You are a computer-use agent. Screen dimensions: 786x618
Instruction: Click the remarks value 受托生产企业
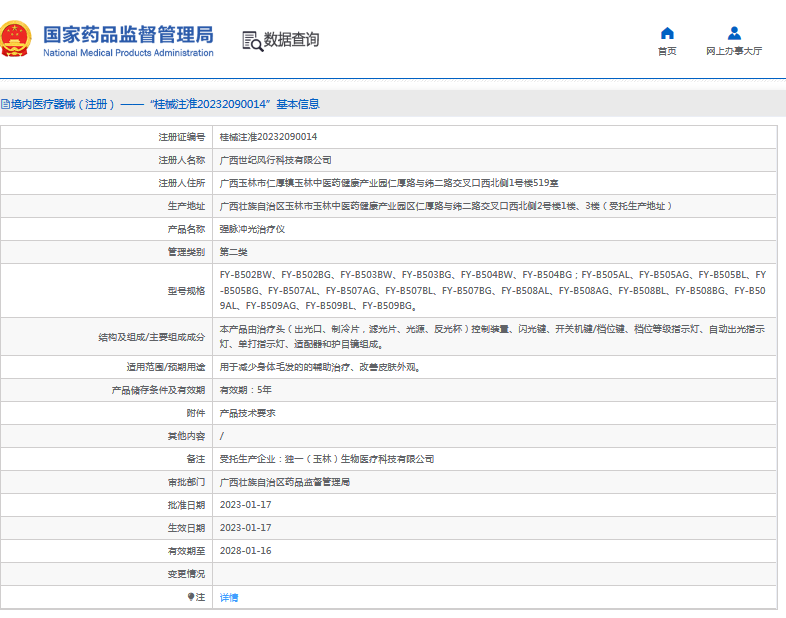(327, 459)
